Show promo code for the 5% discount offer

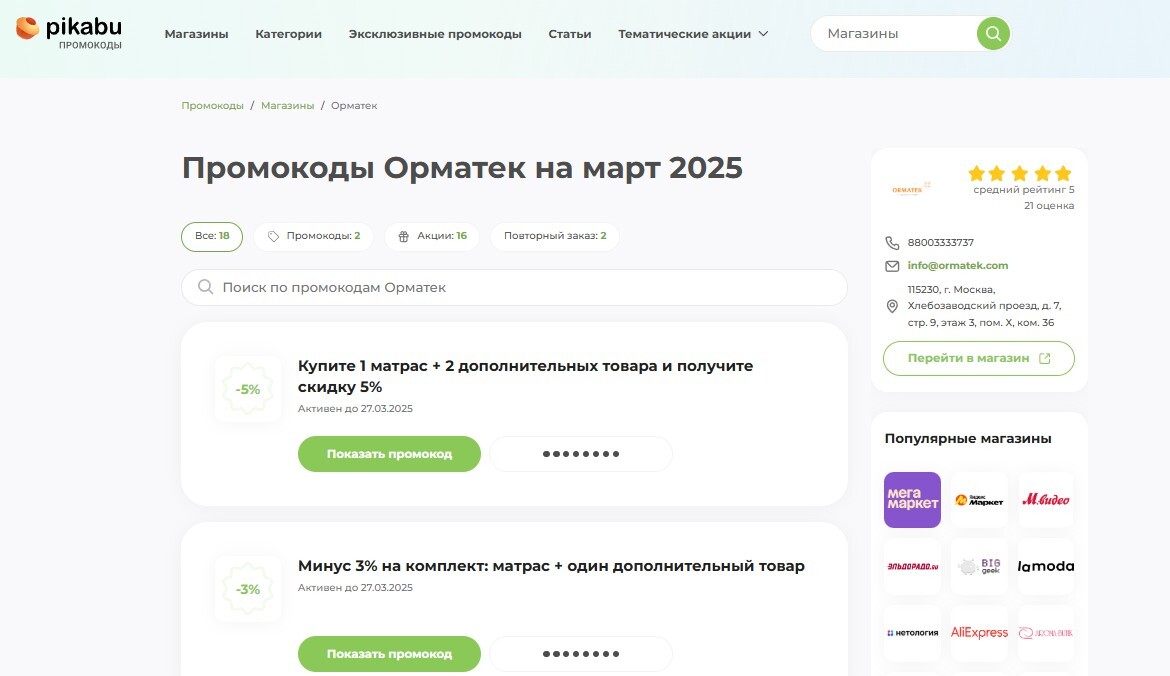(x=390, y=454)
